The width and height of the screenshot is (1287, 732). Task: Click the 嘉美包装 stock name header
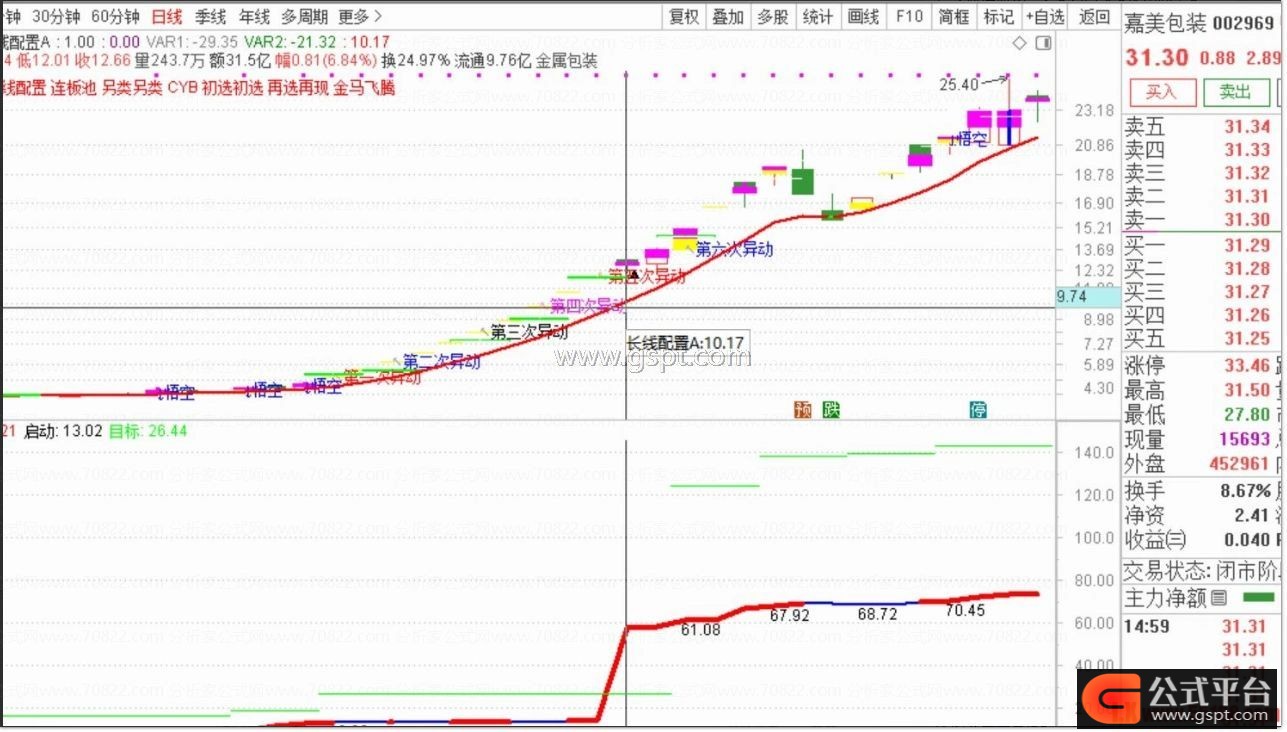click(1165, 23)
